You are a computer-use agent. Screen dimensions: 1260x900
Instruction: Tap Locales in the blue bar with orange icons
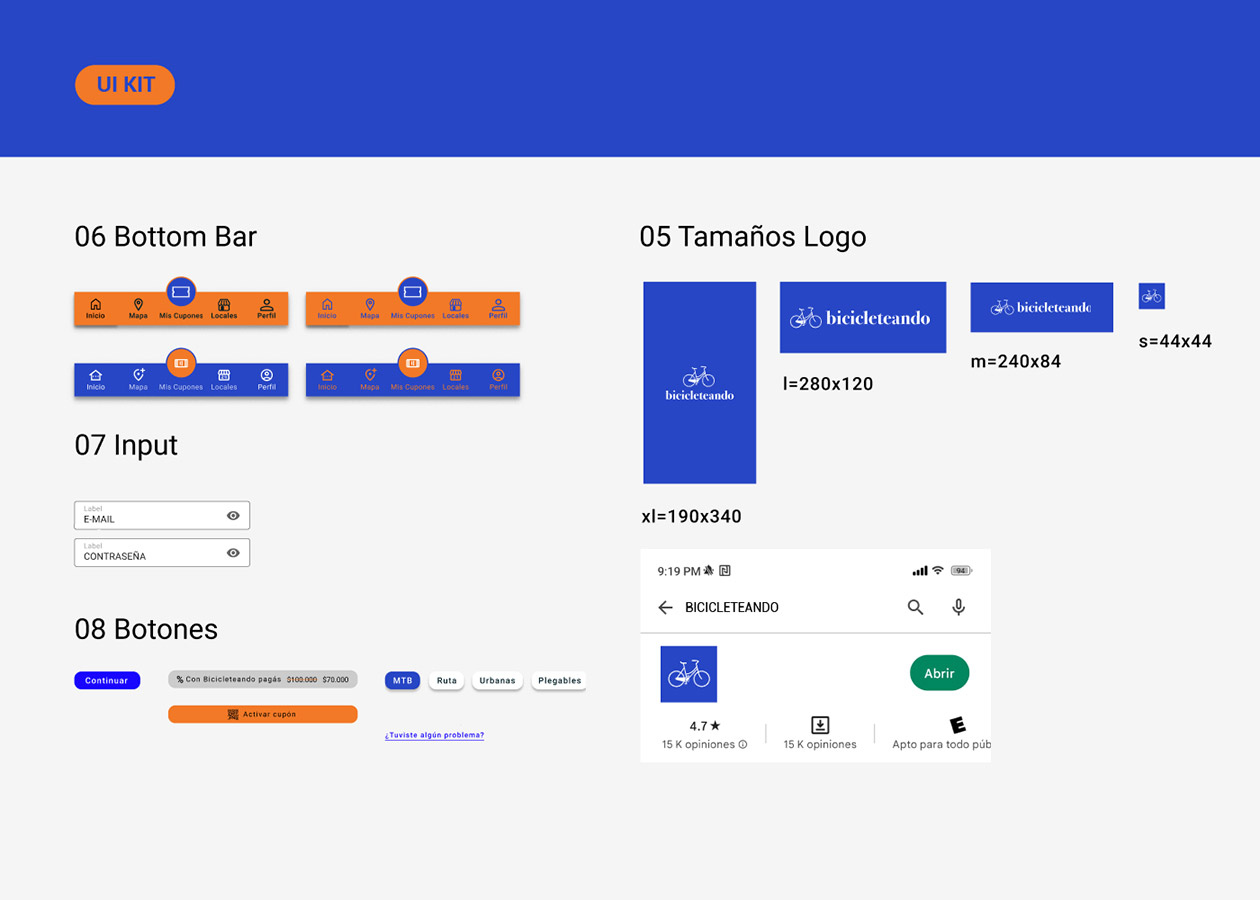click(x=456, y=380)
